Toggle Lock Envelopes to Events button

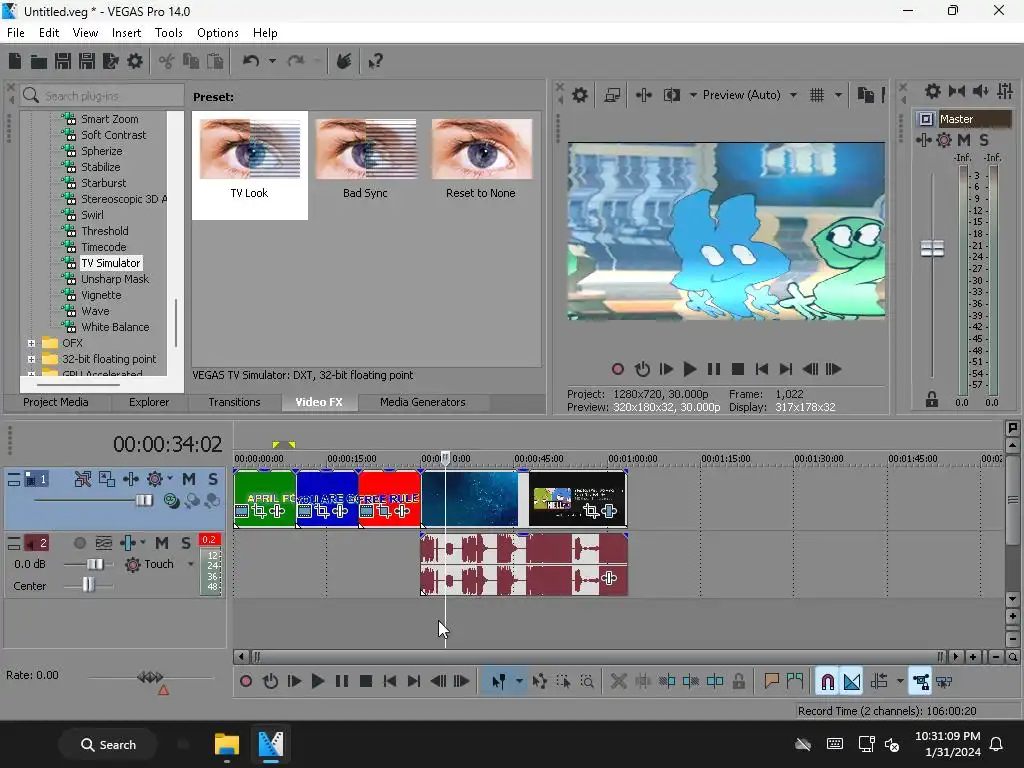click(921, 682)
